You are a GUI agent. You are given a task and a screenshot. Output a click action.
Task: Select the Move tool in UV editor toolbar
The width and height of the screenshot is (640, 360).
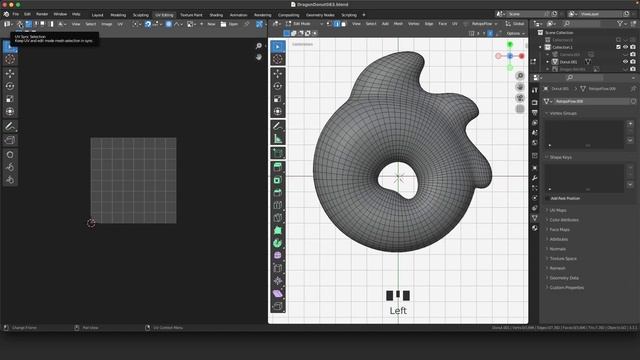pos(10,73)
